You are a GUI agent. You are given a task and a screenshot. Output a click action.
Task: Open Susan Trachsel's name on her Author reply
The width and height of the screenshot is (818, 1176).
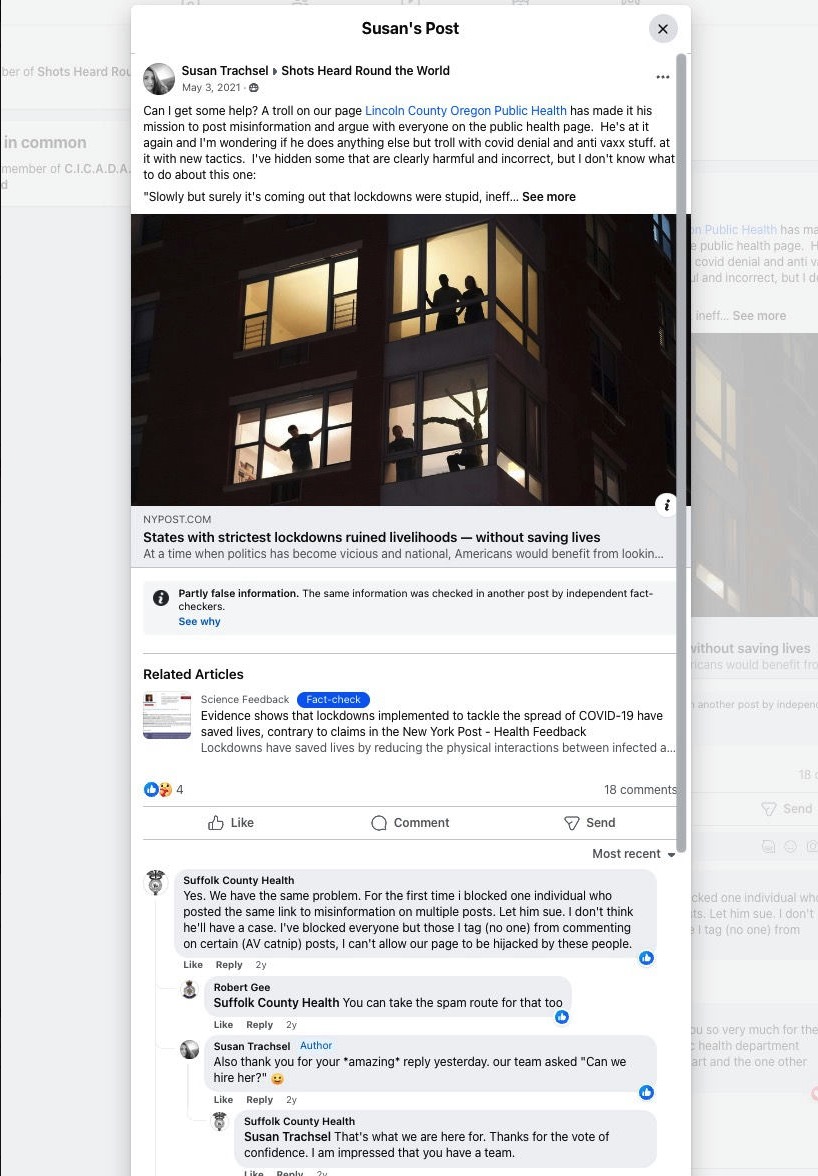tap(252, 1046)
